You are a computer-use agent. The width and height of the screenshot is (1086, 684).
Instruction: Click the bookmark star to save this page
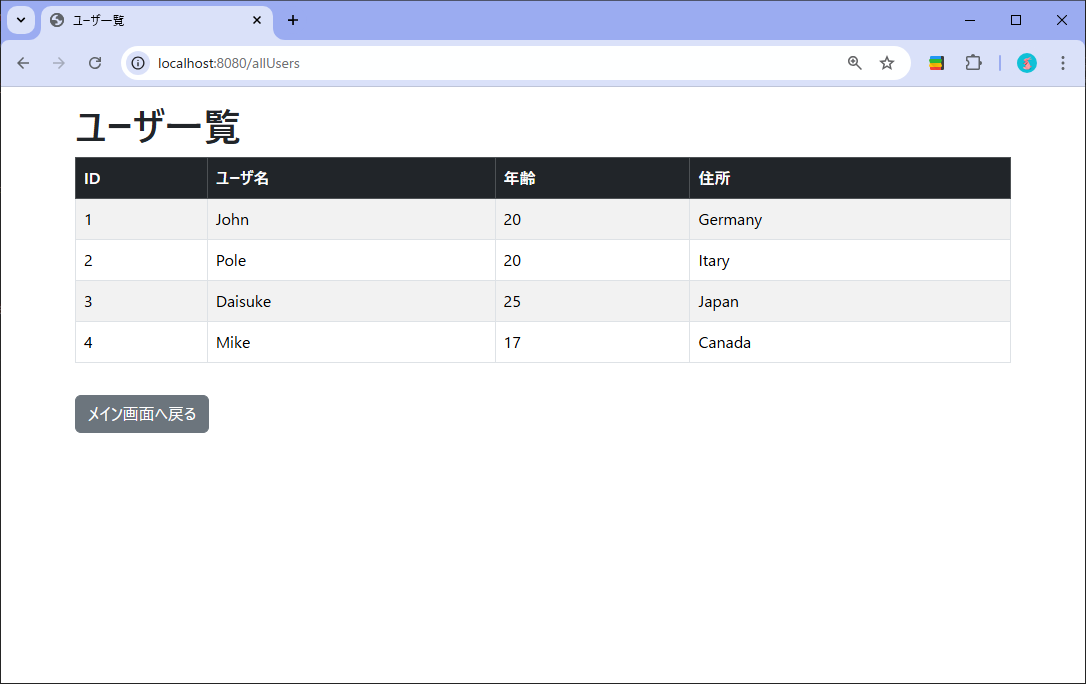point(887,62)
